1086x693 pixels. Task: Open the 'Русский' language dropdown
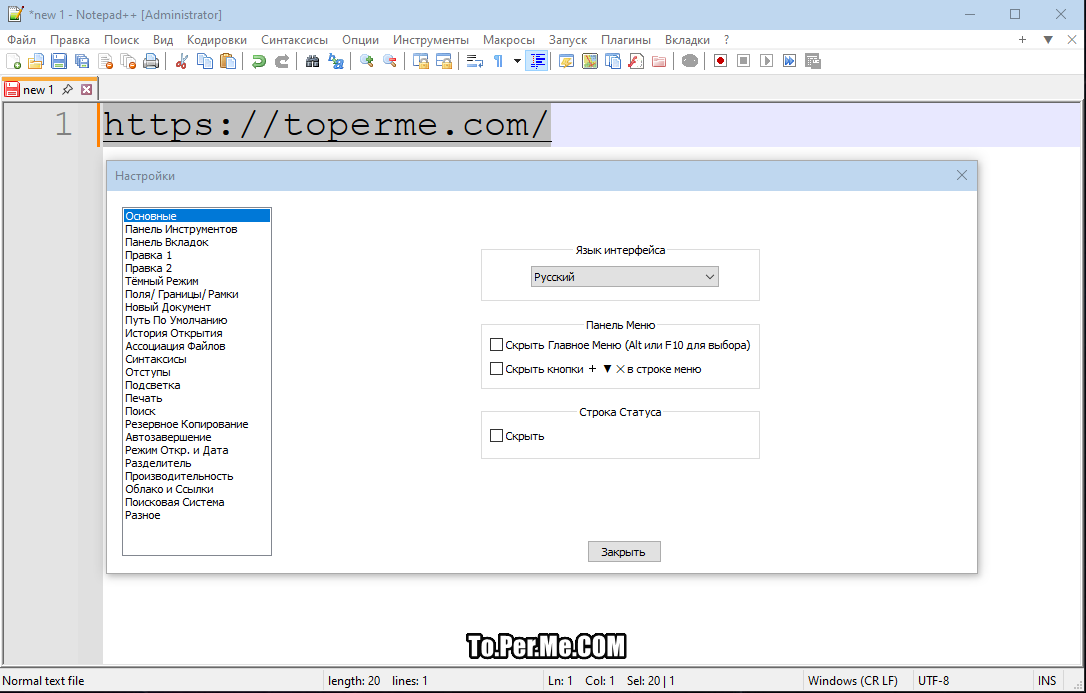pyautogui.click(x=624, y=277)
